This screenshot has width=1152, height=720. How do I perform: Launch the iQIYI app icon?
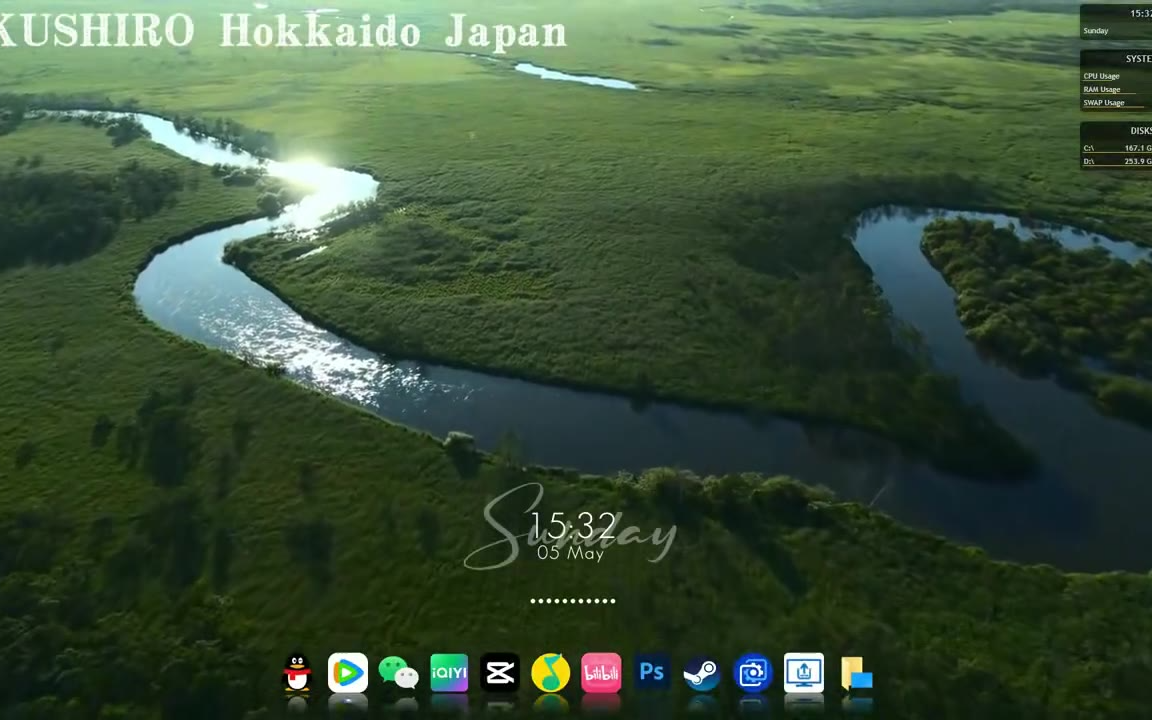point(449,673)
